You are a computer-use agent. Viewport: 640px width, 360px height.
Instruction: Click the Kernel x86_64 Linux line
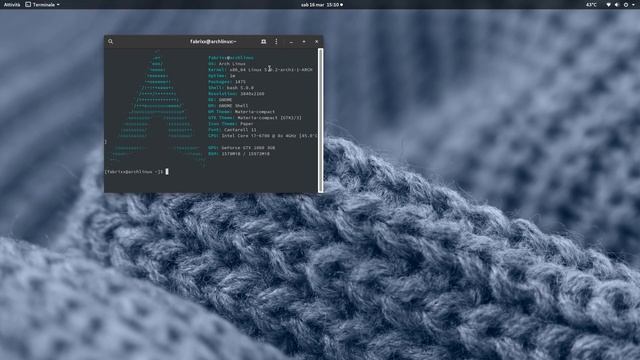260,70
